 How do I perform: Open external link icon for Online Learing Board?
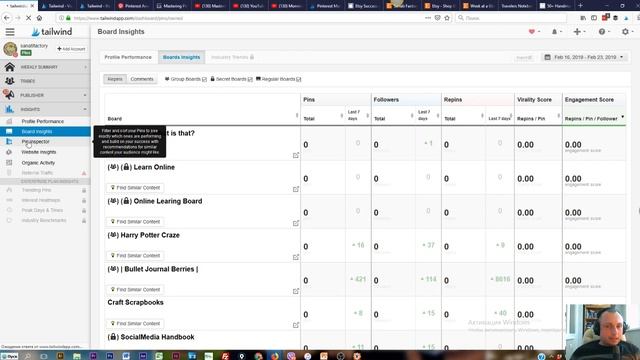pos(296,223)
